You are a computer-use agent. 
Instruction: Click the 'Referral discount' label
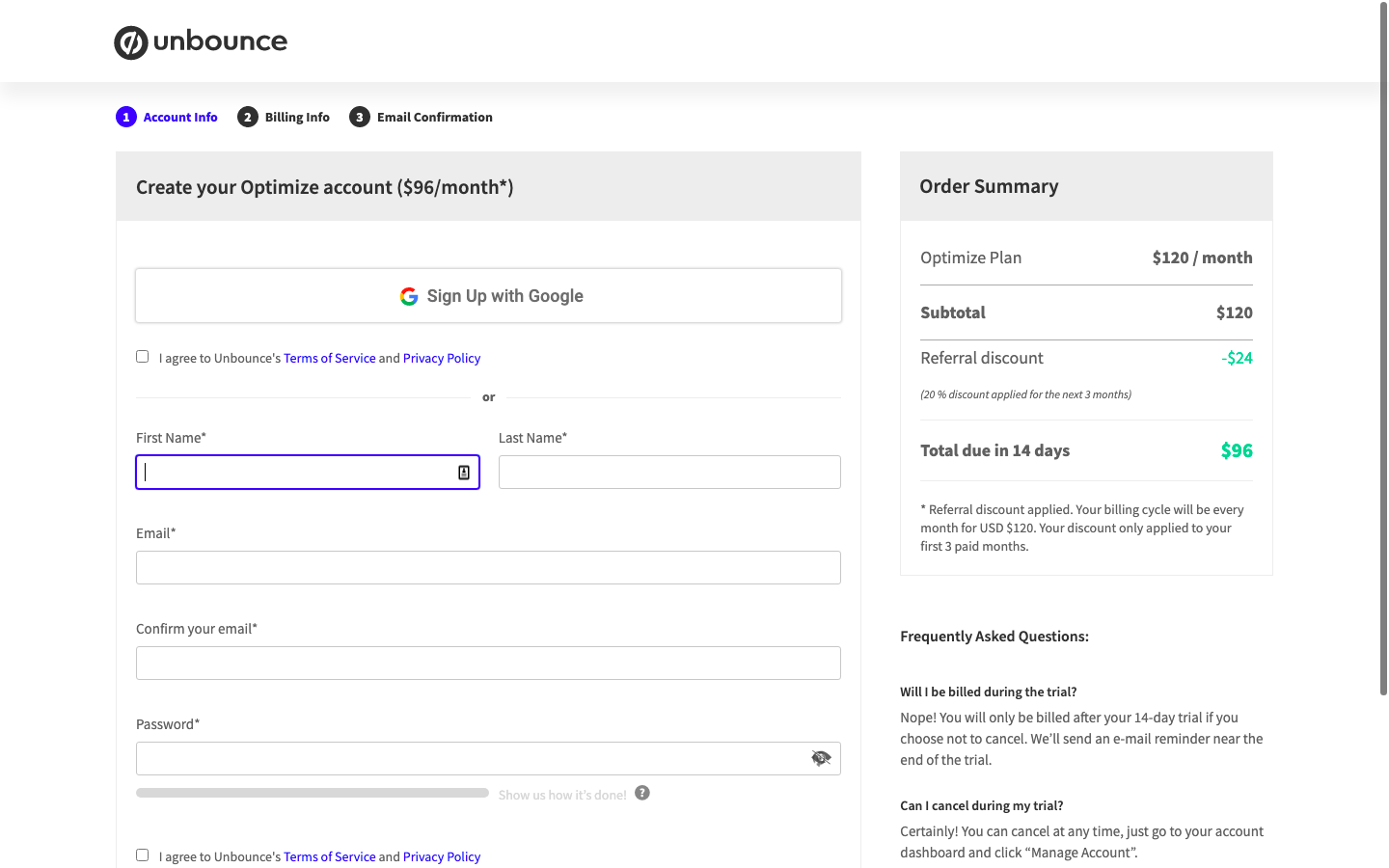[x=982, y=358]
